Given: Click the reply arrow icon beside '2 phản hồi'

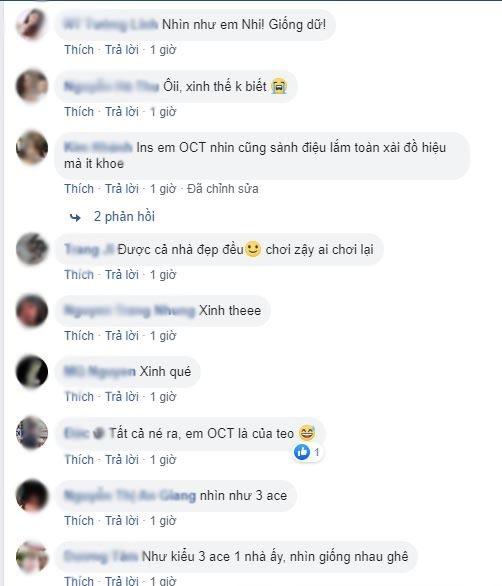Looking at the screenshot, I should (75, 217).
